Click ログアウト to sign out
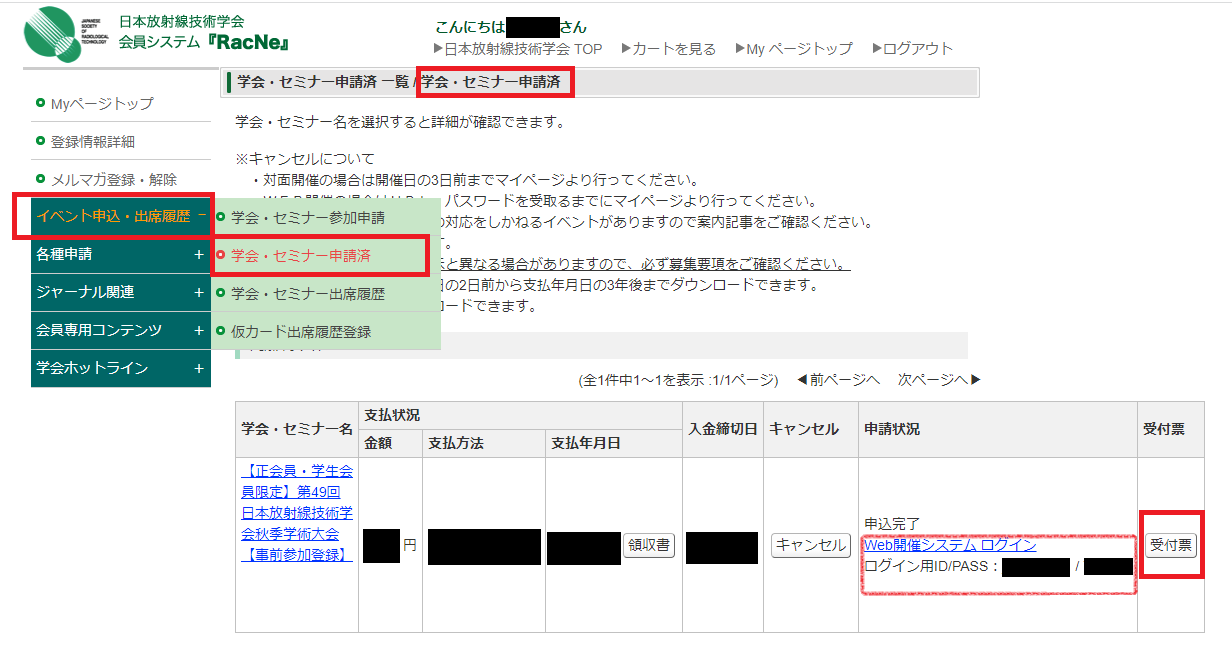Screen dimensions: 1232x666 tap(912, 48)
